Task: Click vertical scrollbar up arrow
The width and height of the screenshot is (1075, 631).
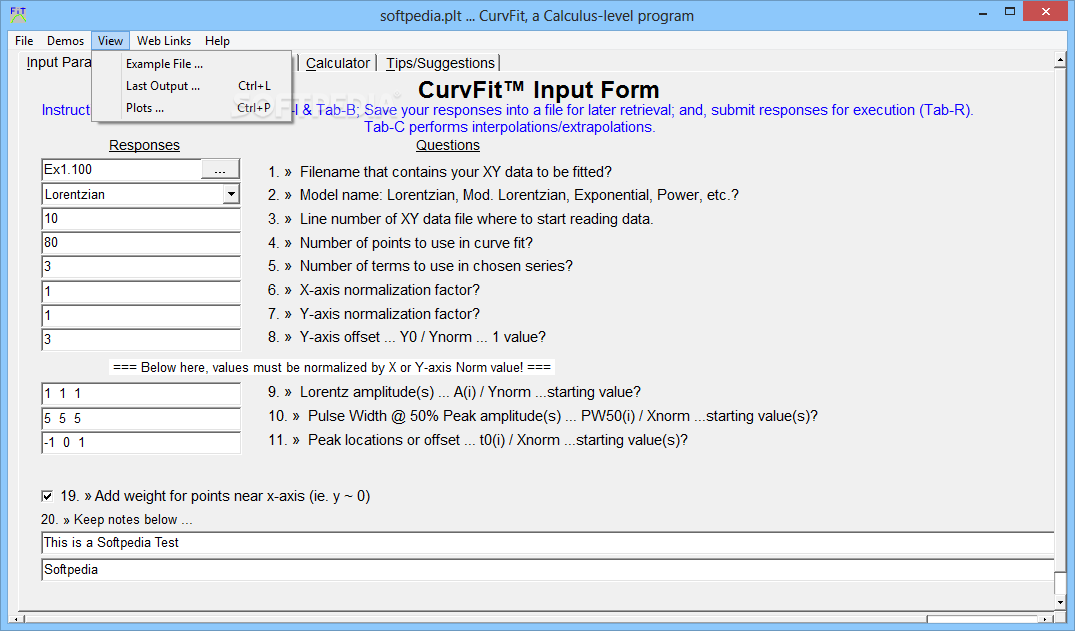Action: 1061,60
